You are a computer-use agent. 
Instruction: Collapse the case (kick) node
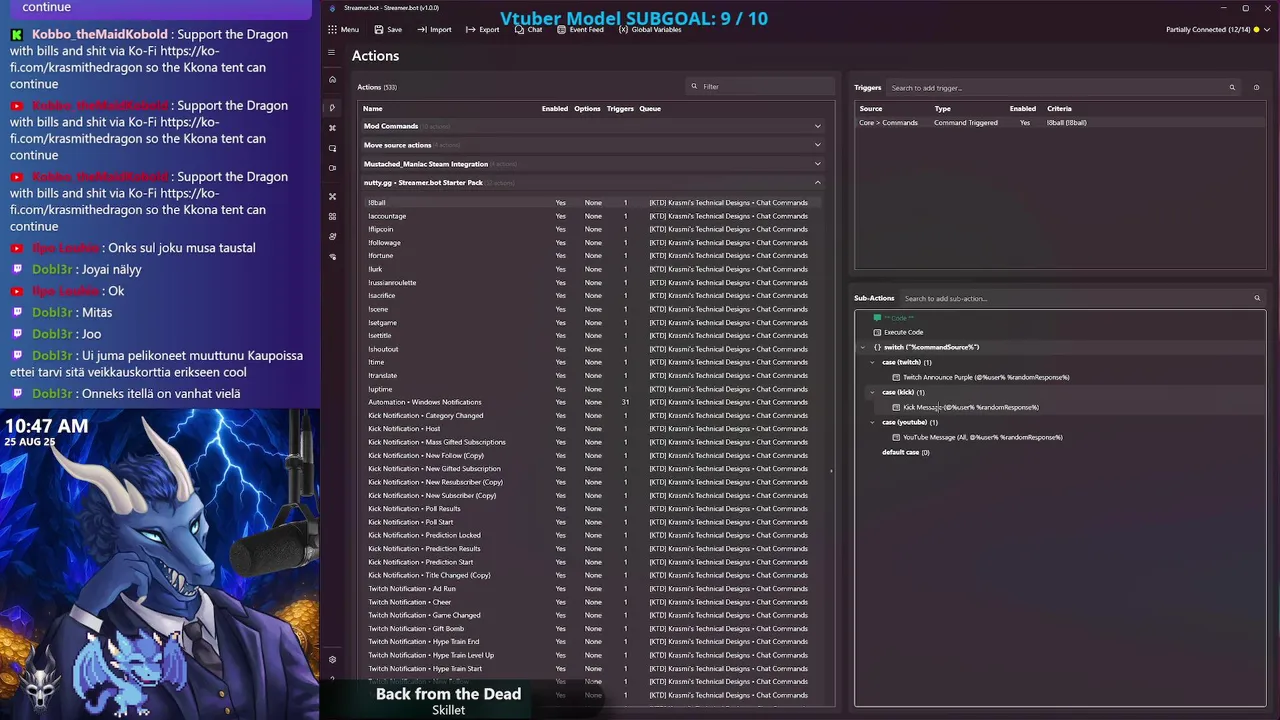pos(872,392)
